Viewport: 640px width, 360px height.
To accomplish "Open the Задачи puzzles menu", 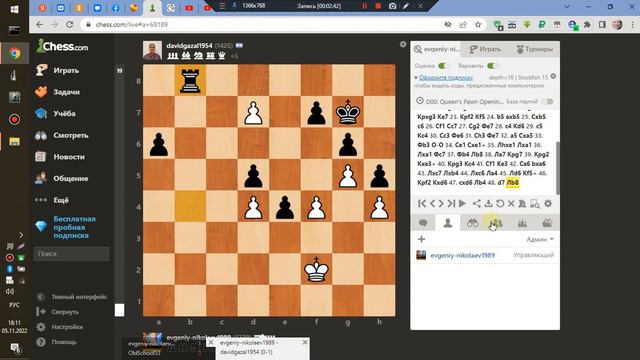I will [x=58, y=92].
